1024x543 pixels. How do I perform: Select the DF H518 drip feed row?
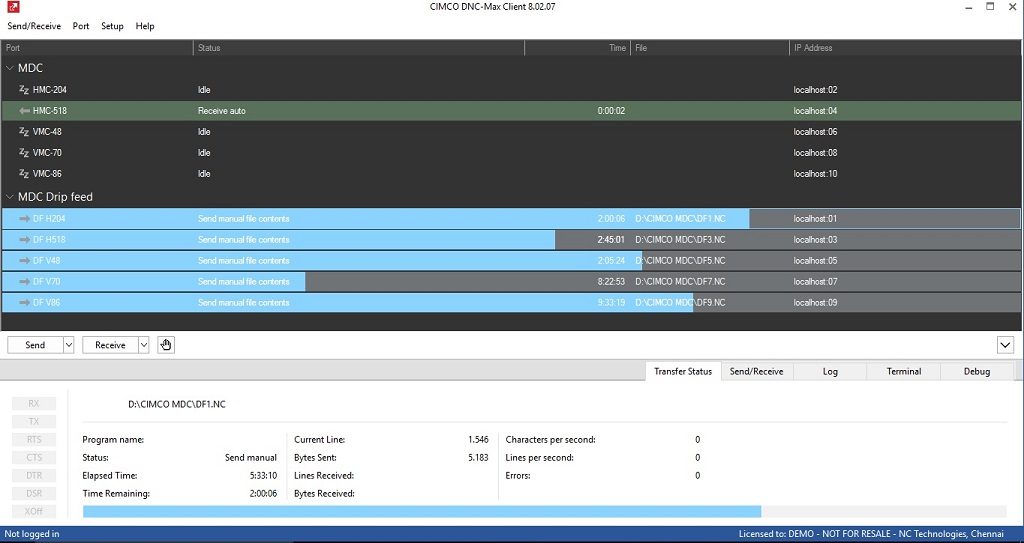coord(511,240)
